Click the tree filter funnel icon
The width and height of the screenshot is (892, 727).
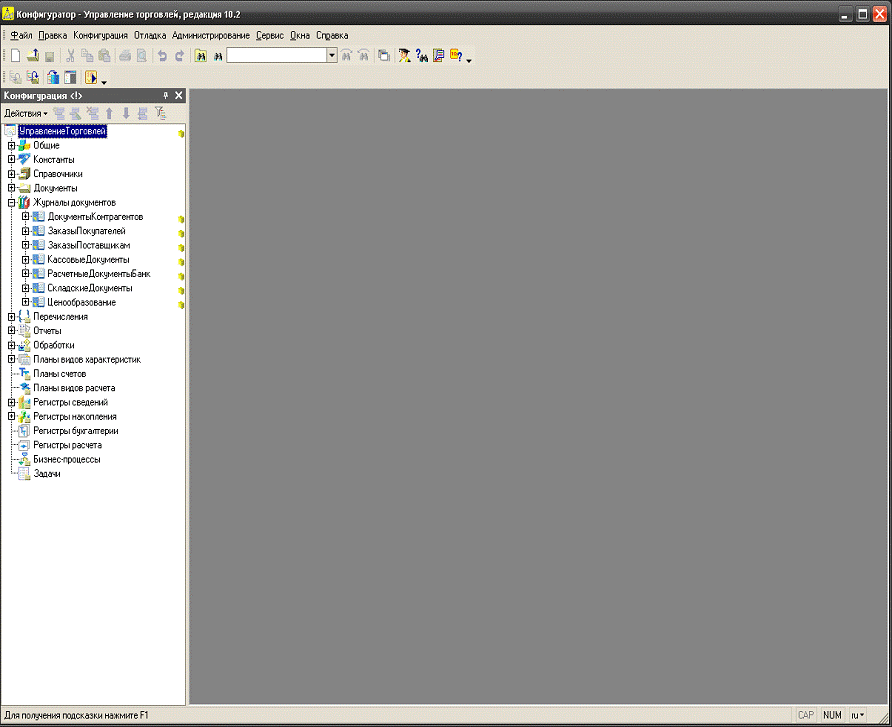(x=160, y=113)
